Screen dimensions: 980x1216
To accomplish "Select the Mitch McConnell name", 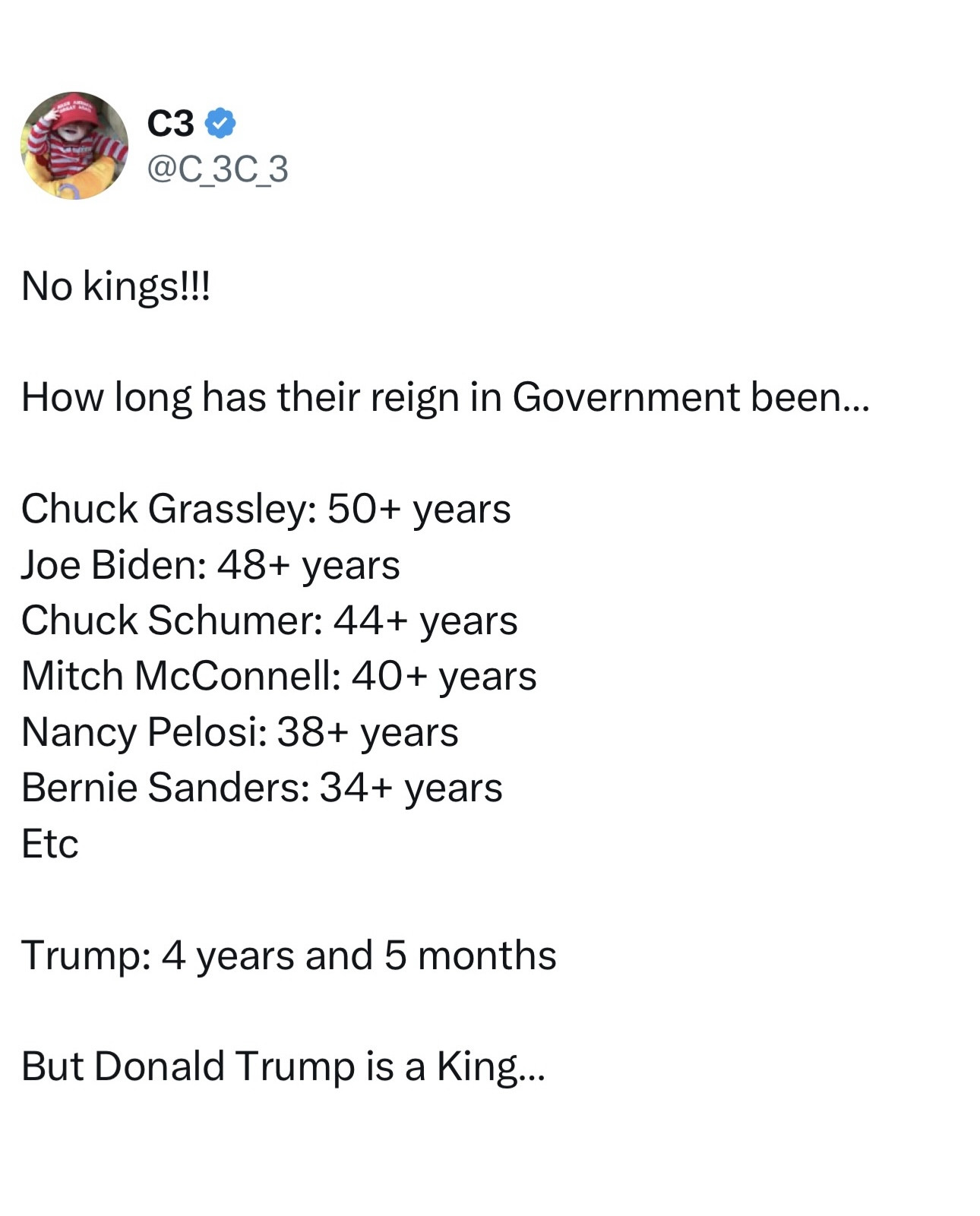I will (x=178, y=676).
